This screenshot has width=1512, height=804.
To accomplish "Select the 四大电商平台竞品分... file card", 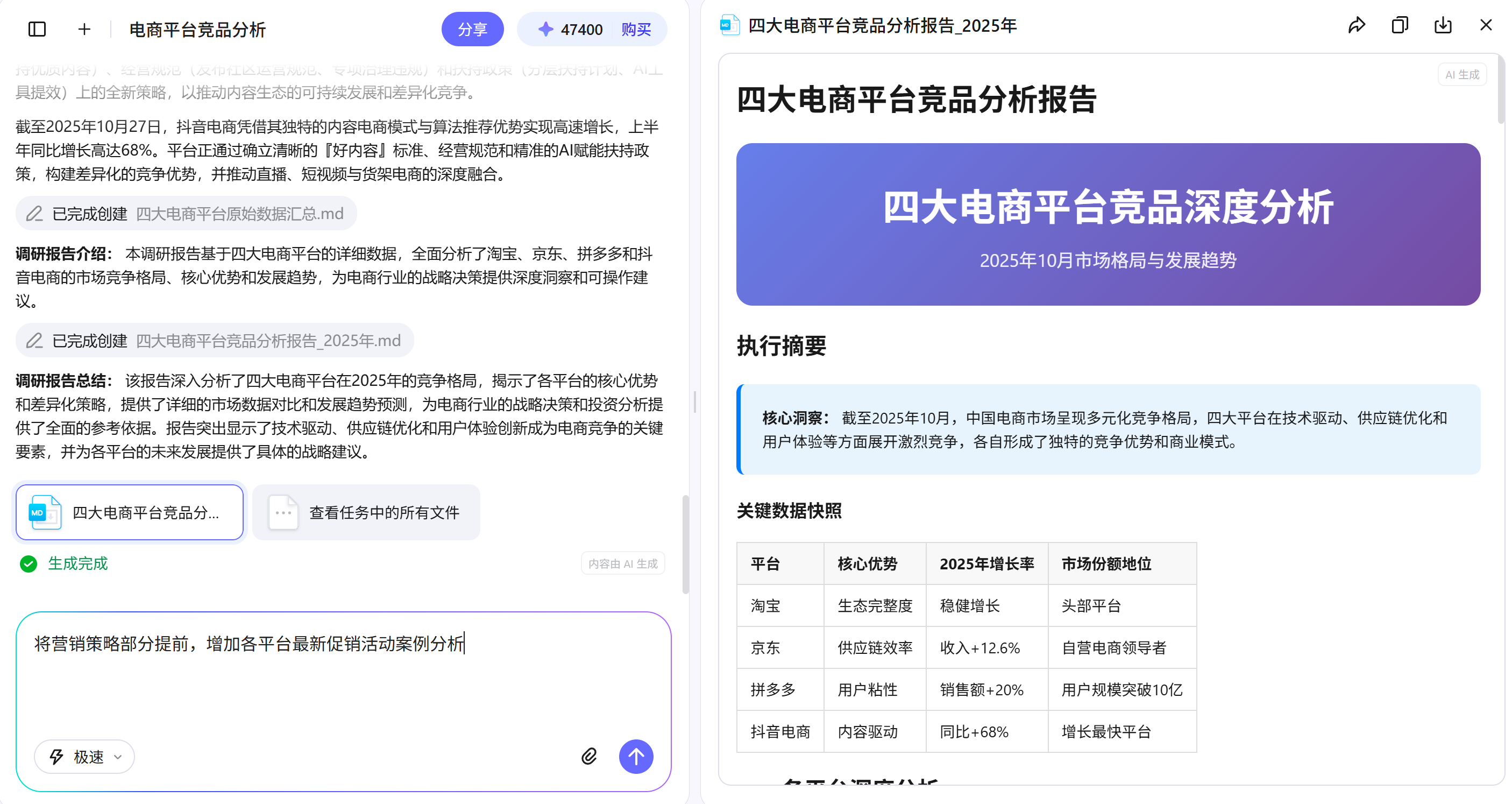I will point(130,513).
